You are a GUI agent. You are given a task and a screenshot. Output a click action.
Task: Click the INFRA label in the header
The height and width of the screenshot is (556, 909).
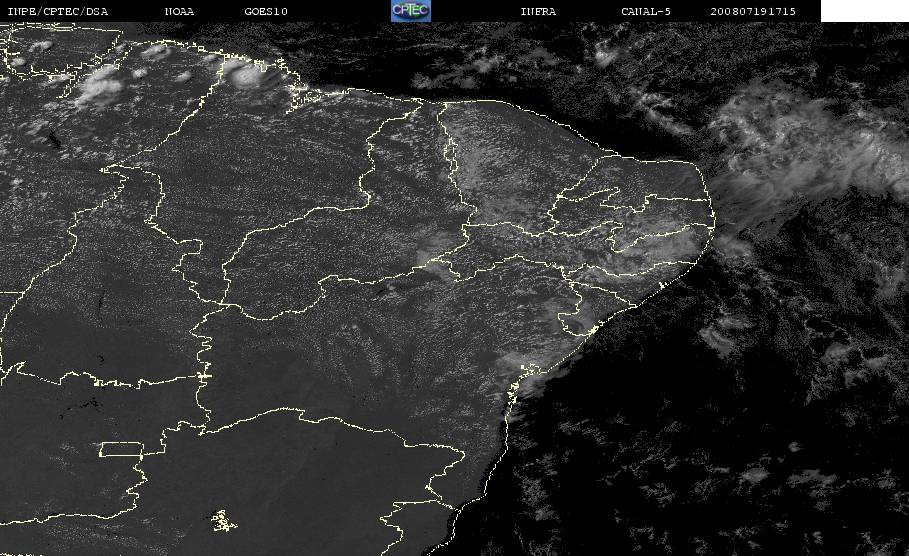538,11
